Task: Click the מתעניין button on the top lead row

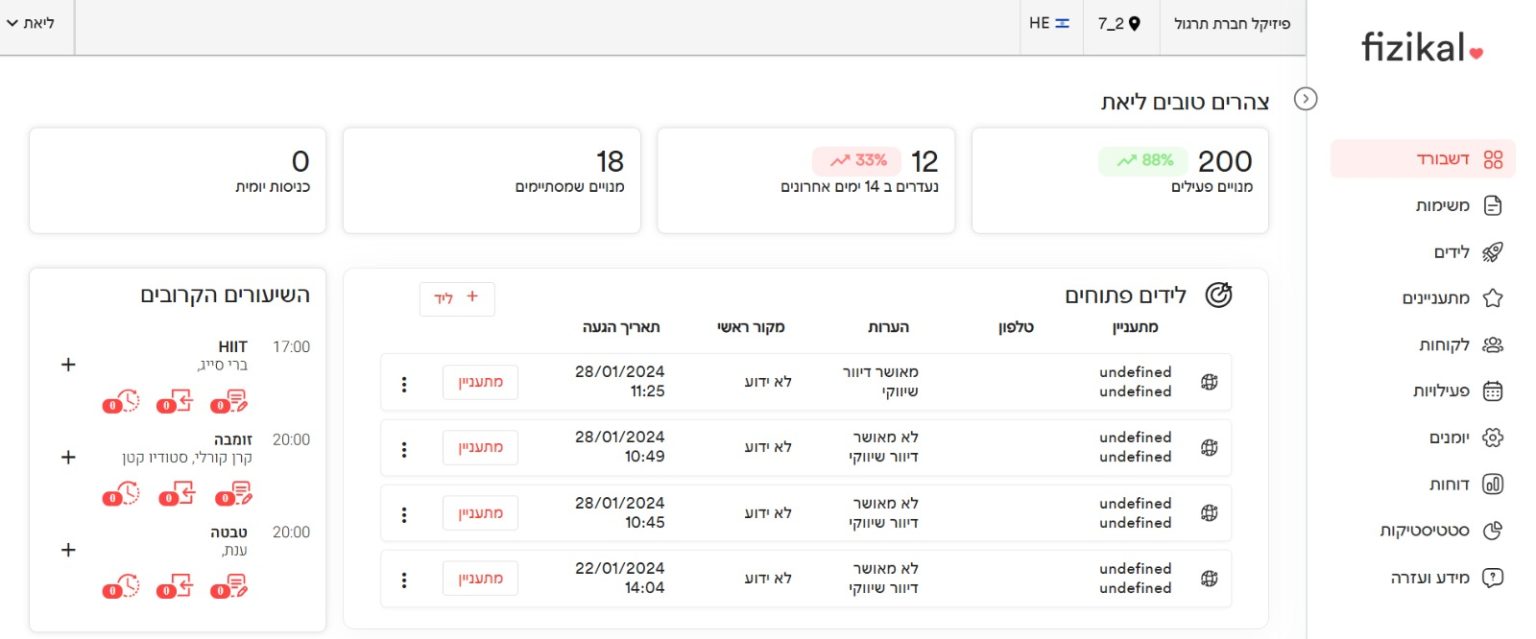Action: 480,381
